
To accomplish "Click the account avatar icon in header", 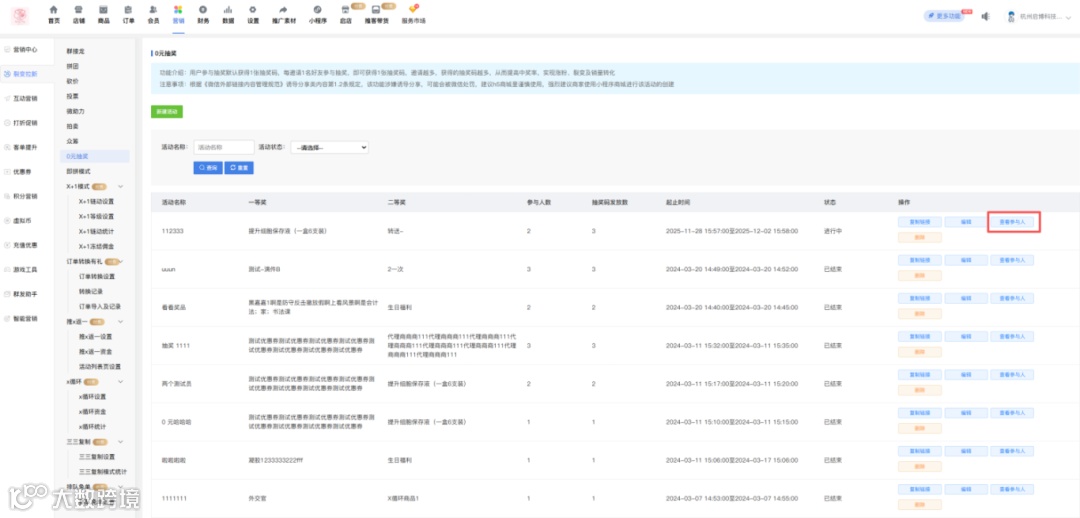I will [1012, 16].
